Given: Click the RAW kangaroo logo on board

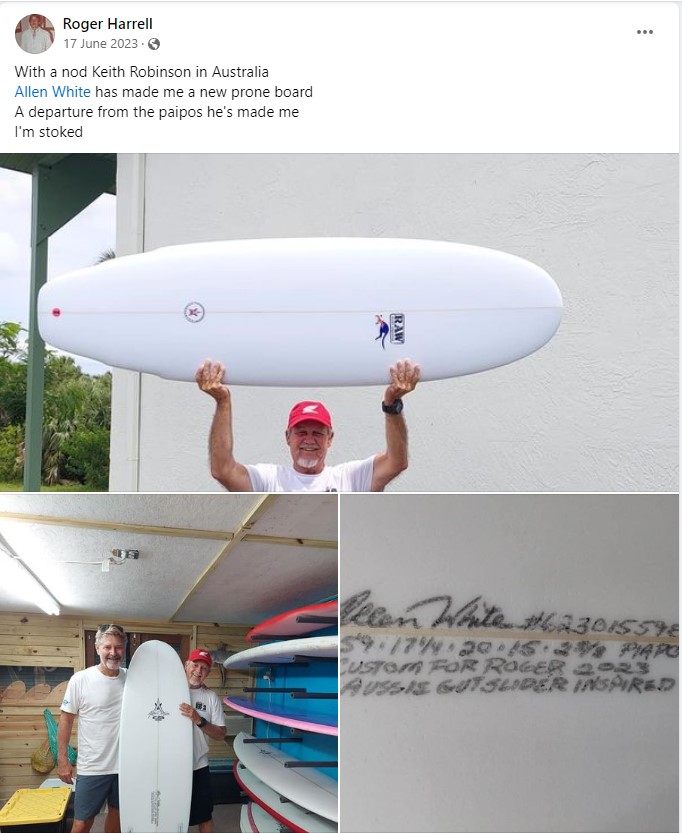Looking at the screenshot, I should coord(390,329).
